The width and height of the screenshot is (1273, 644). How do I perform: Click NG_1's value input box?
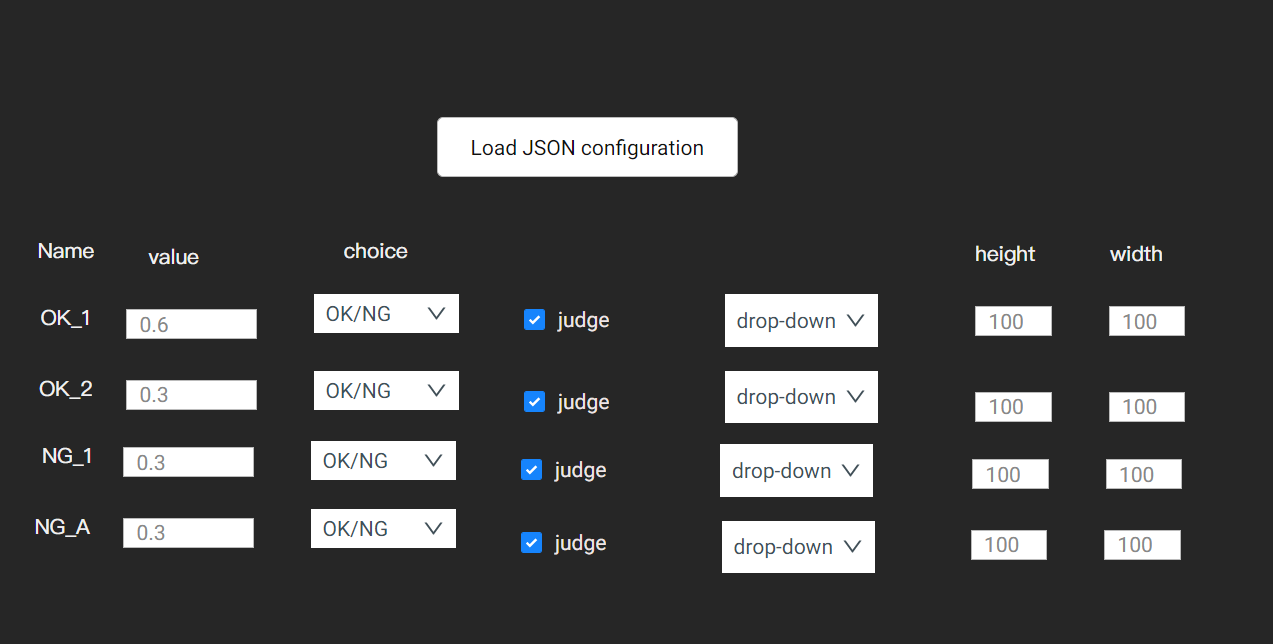coord(188,461)
